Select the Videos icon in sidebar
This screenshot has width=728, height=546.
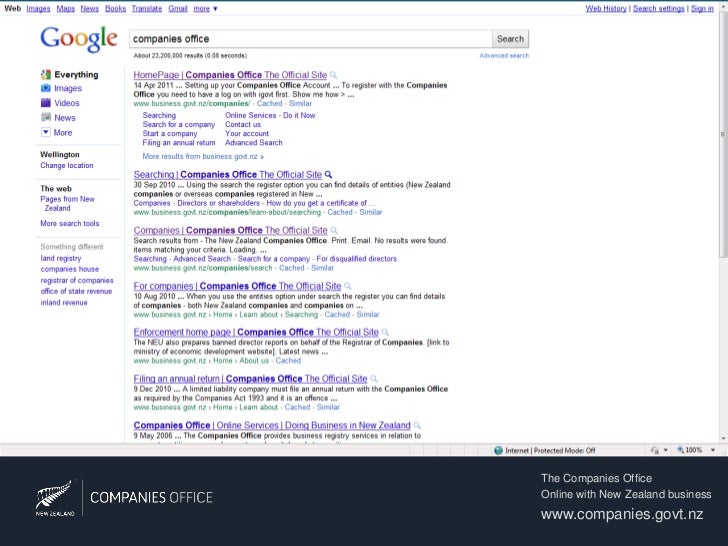click(46, 103)
